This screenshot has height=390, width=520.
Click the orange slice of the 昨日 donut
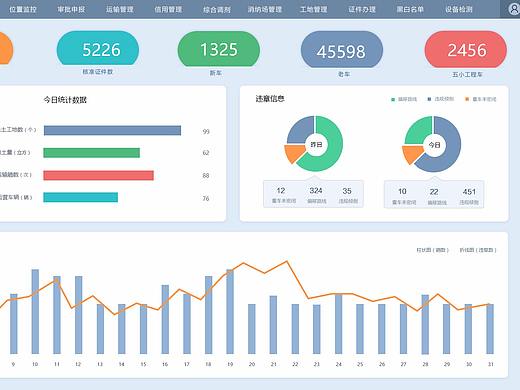(294, 153)
